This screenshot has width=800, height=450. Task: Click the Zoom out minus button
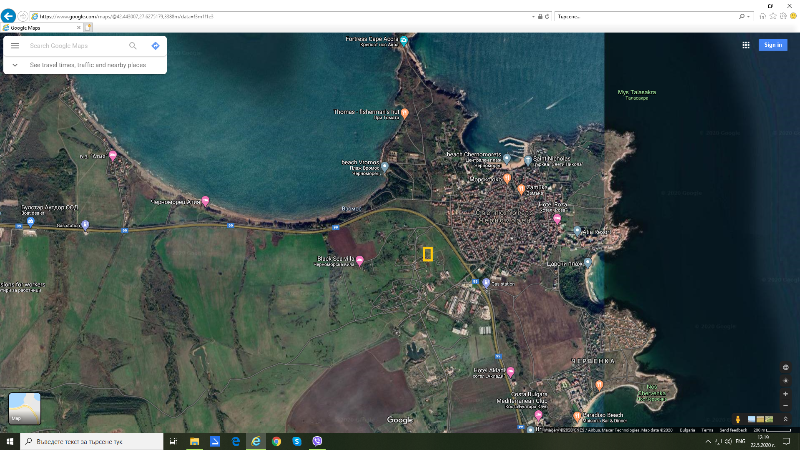(x=786, y=406)
